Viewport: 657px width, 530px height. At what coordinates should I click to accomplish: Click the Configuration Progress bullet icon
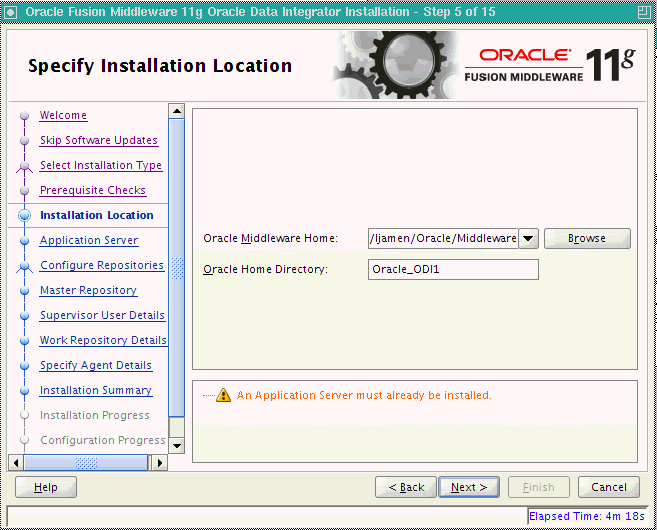point(25,440)
